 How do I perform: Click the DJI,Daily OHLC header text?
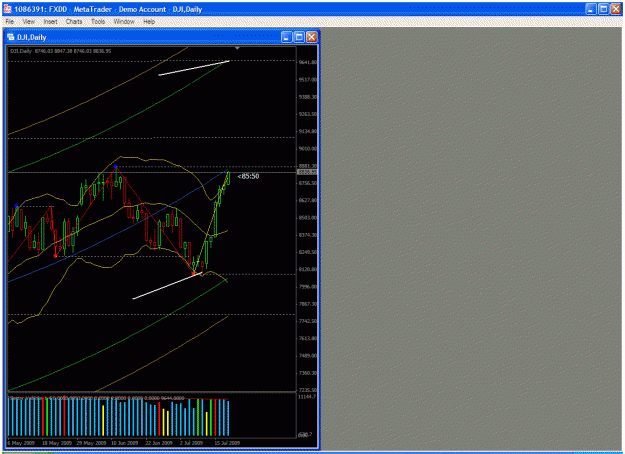[x=61, y=51]
